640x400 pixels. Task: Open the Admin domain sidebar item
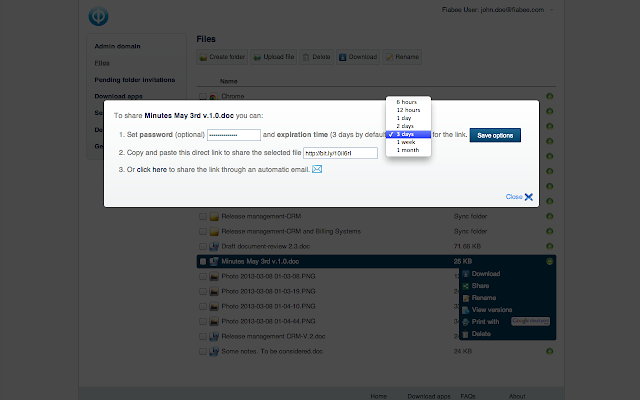(x=118, y=46)
